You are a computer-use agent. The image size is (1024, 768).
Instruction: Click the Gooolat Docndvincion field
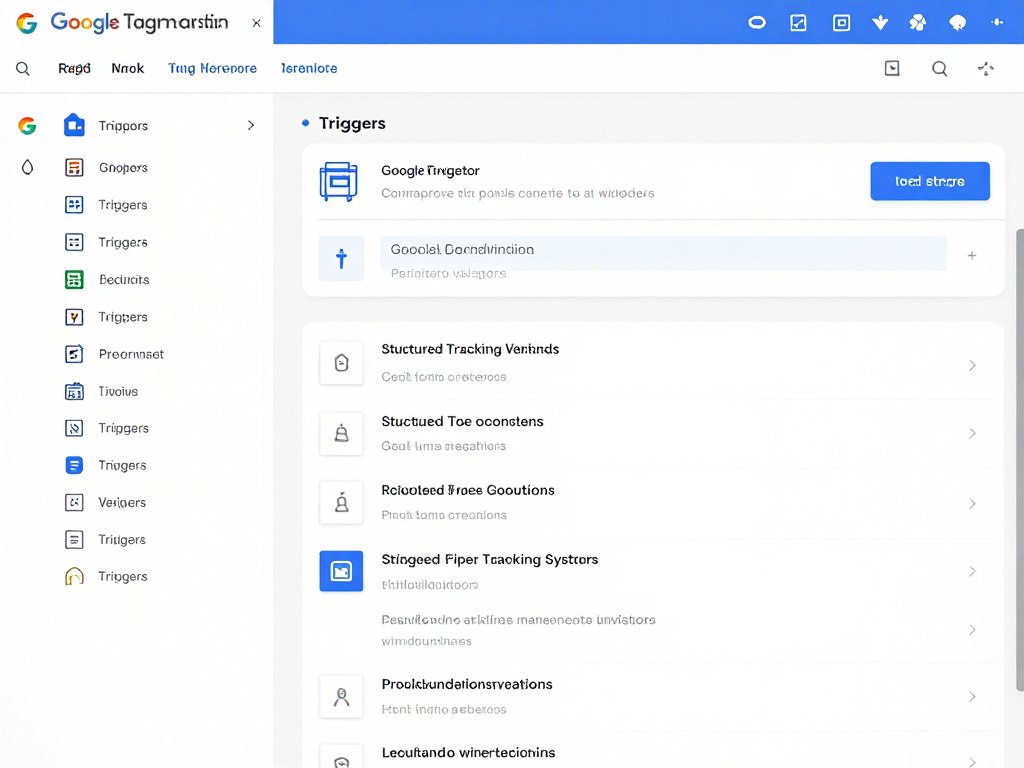click(663, 253)
